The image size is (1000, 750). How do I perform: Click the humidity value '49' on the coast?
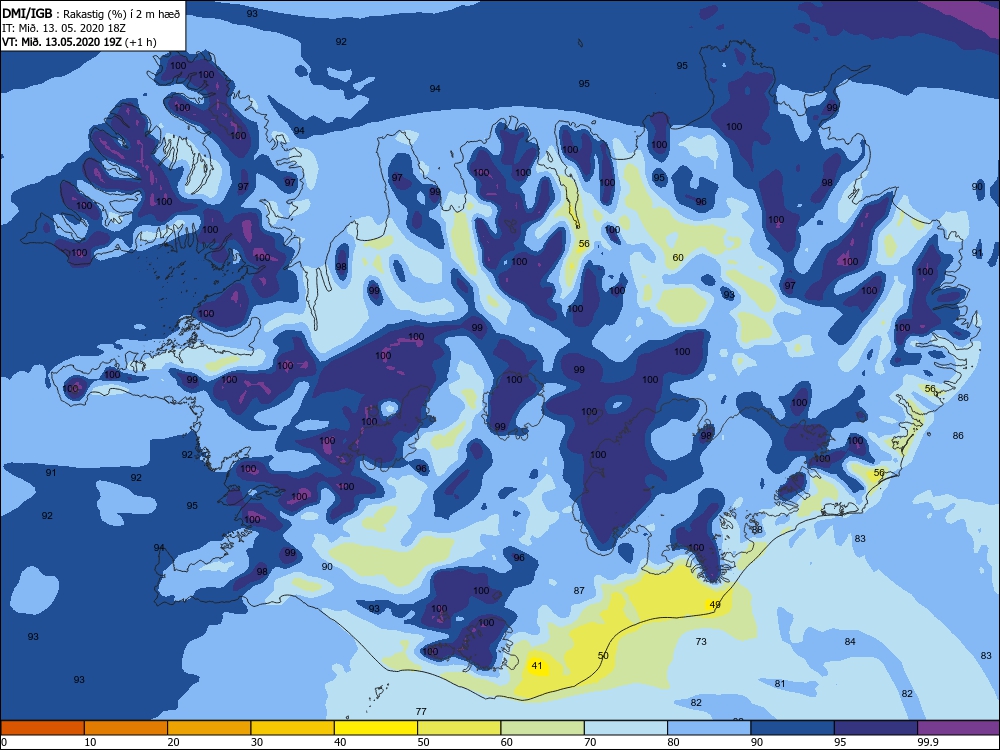715,605
